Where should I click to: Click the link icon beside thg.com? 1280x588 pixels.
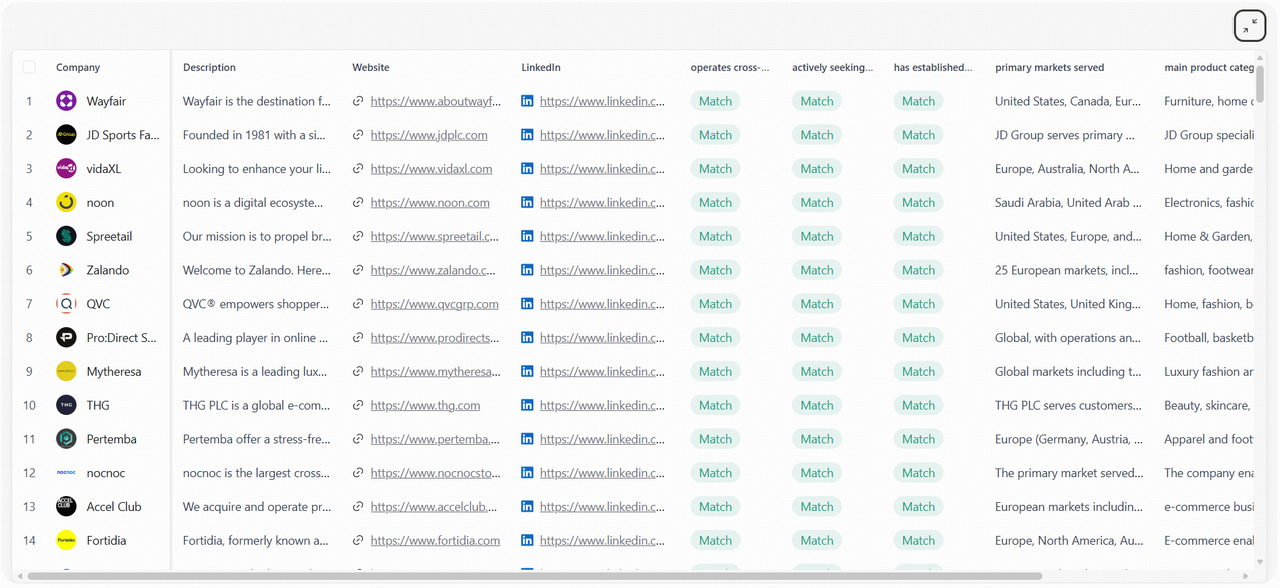coord(358,406)
